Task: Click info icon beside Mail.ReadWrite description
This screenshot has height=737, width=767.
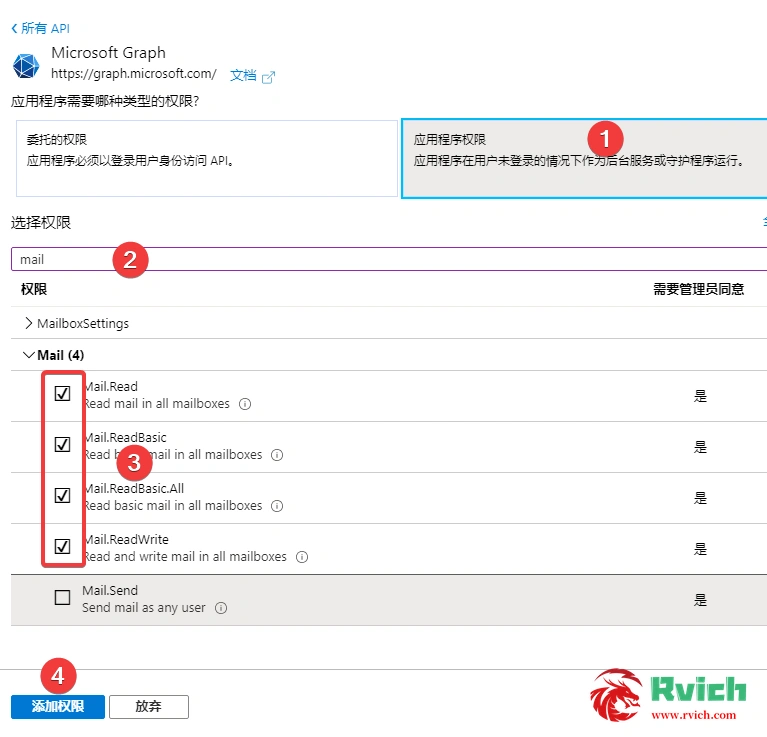Action: coord(302,557)
